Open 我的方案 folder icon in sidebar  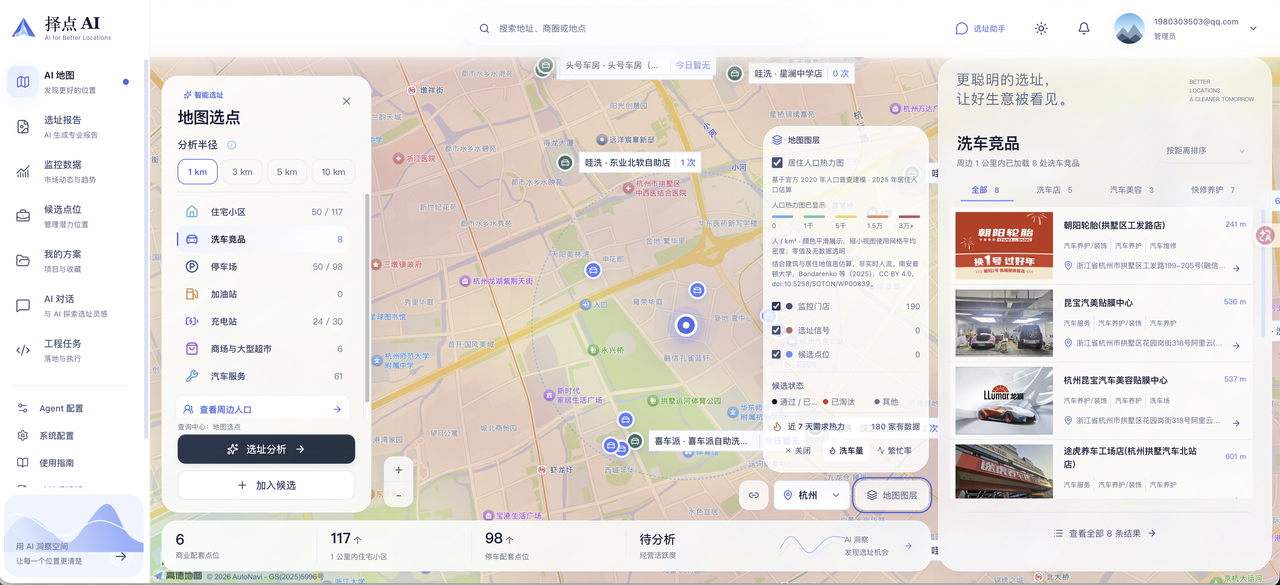click(x=23, y=261)
